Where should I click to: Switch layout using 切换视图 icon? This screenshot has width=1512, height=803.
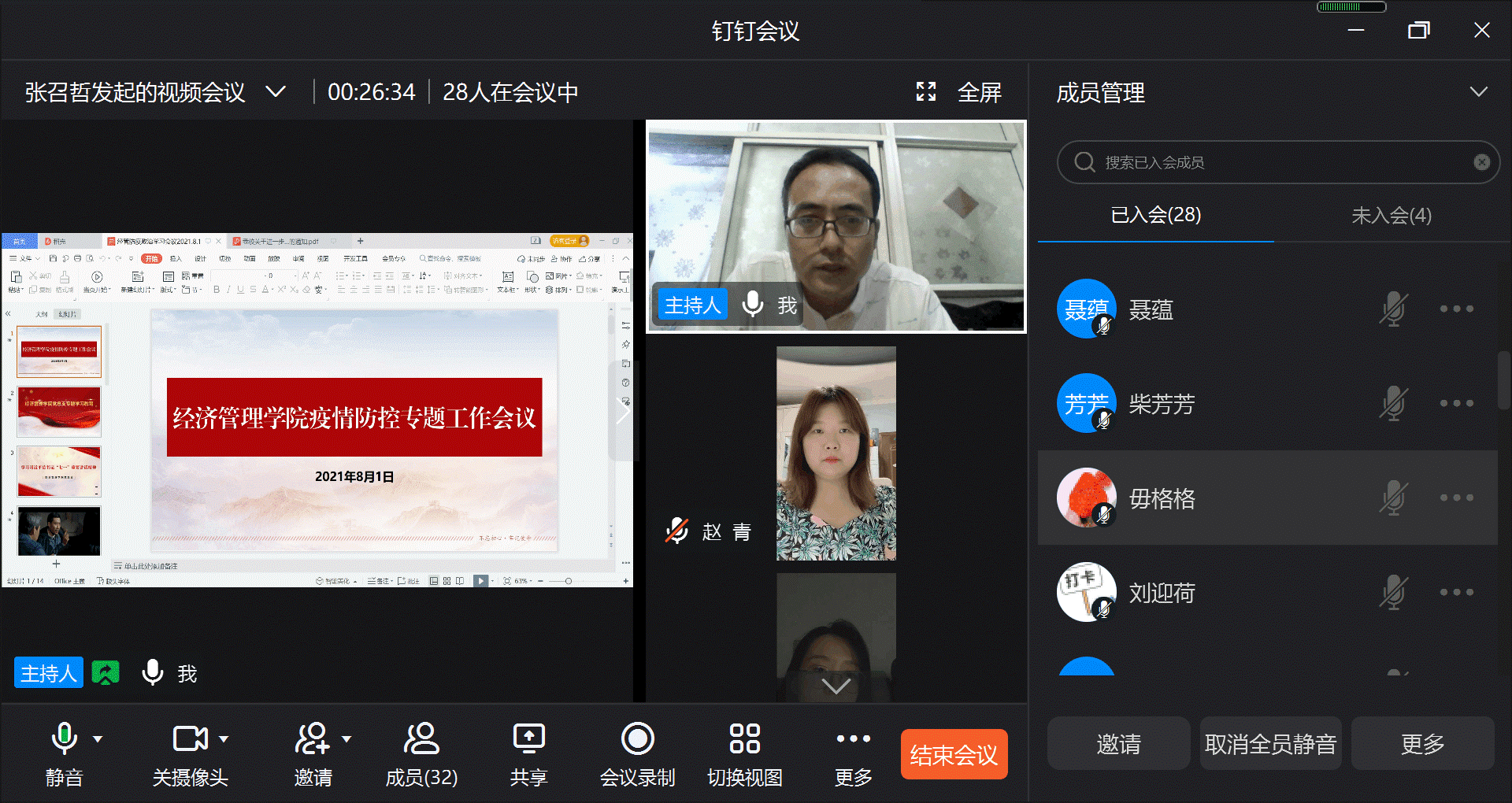(x=744, y=740)
